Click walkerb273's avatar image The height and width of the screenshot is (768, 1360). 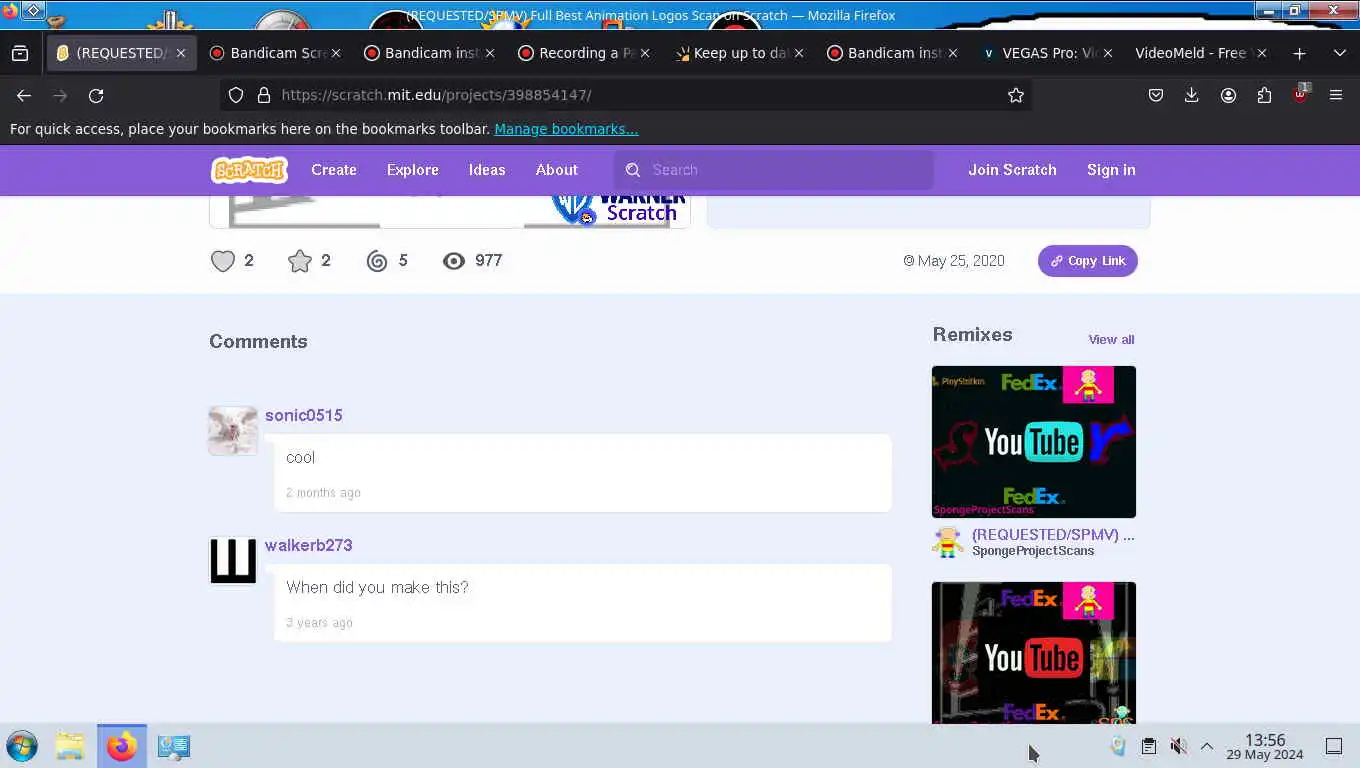pyautogui.click(x=233, y=561)
